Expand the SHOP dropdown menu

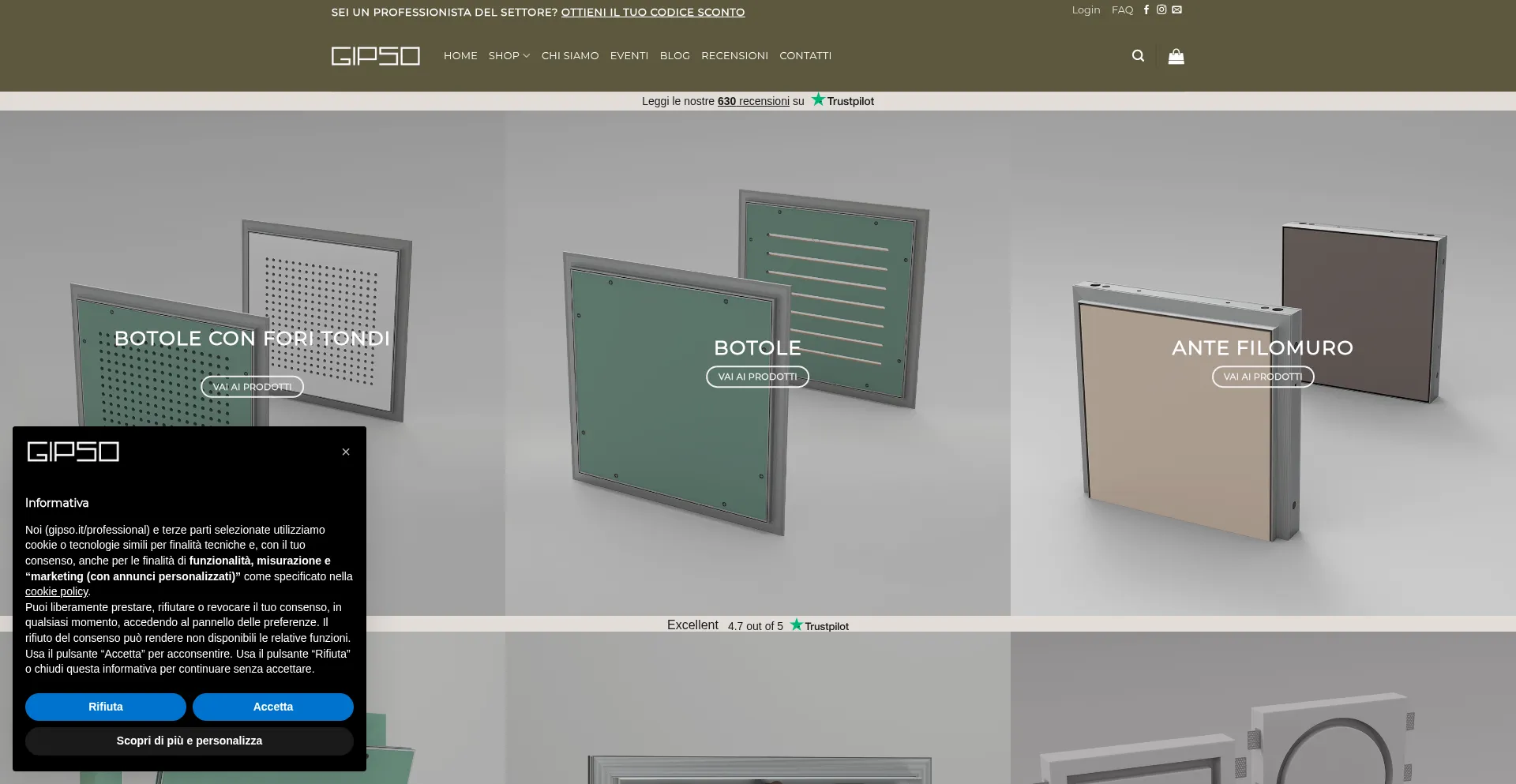509,56
